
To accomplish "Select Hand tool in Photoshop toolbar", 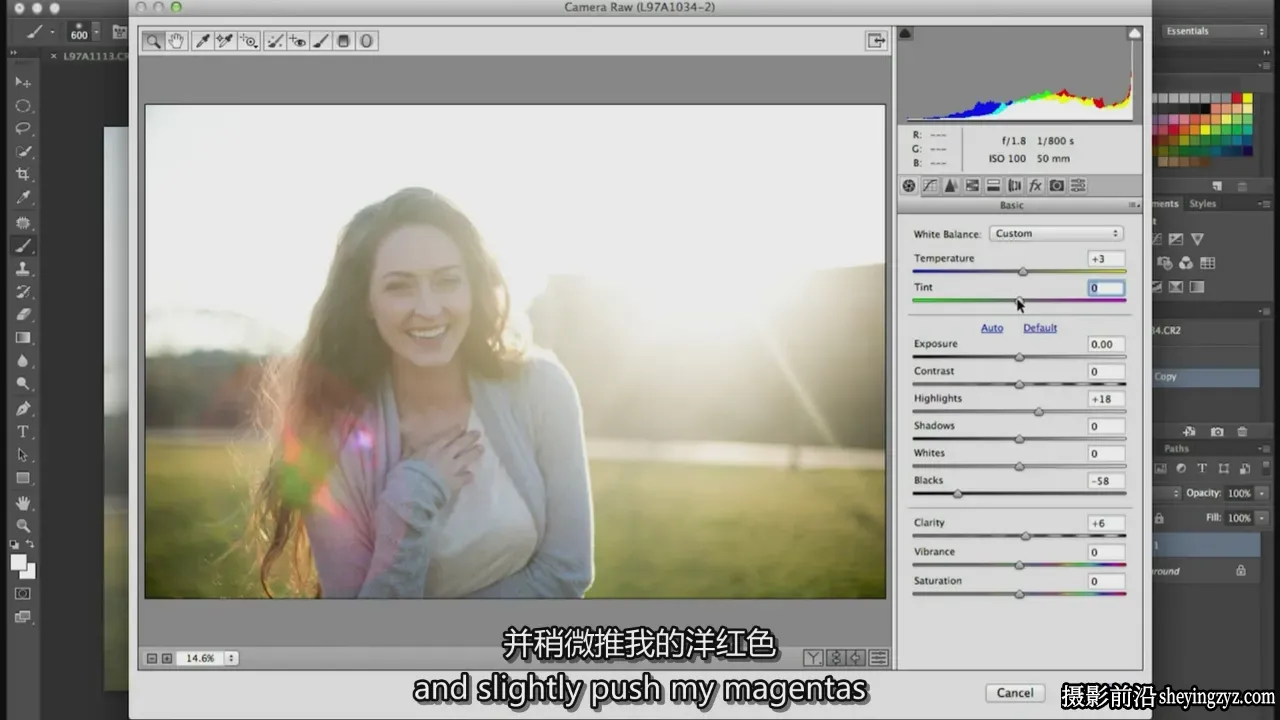I will [x=22, y=503].
